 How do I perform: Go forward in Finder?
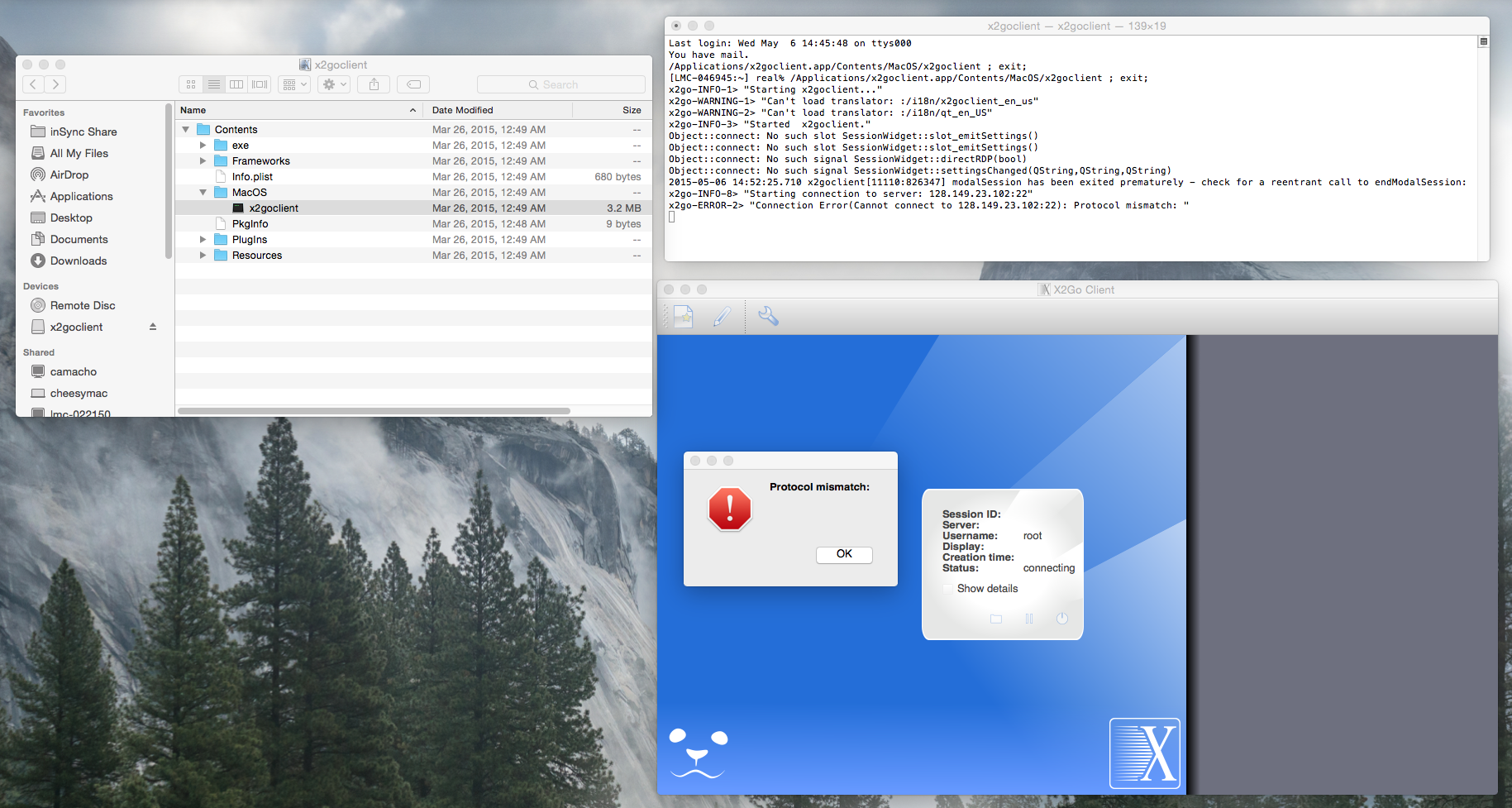(x=55, y=84)
